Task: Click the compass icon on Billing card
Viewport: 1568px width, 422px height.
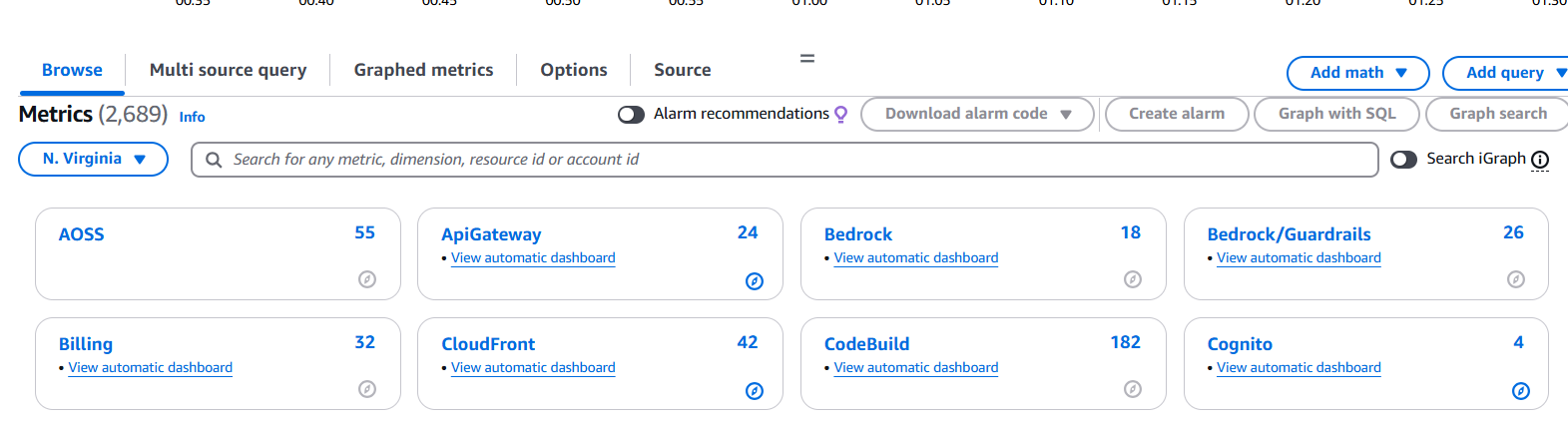Action: pos(367,389)
